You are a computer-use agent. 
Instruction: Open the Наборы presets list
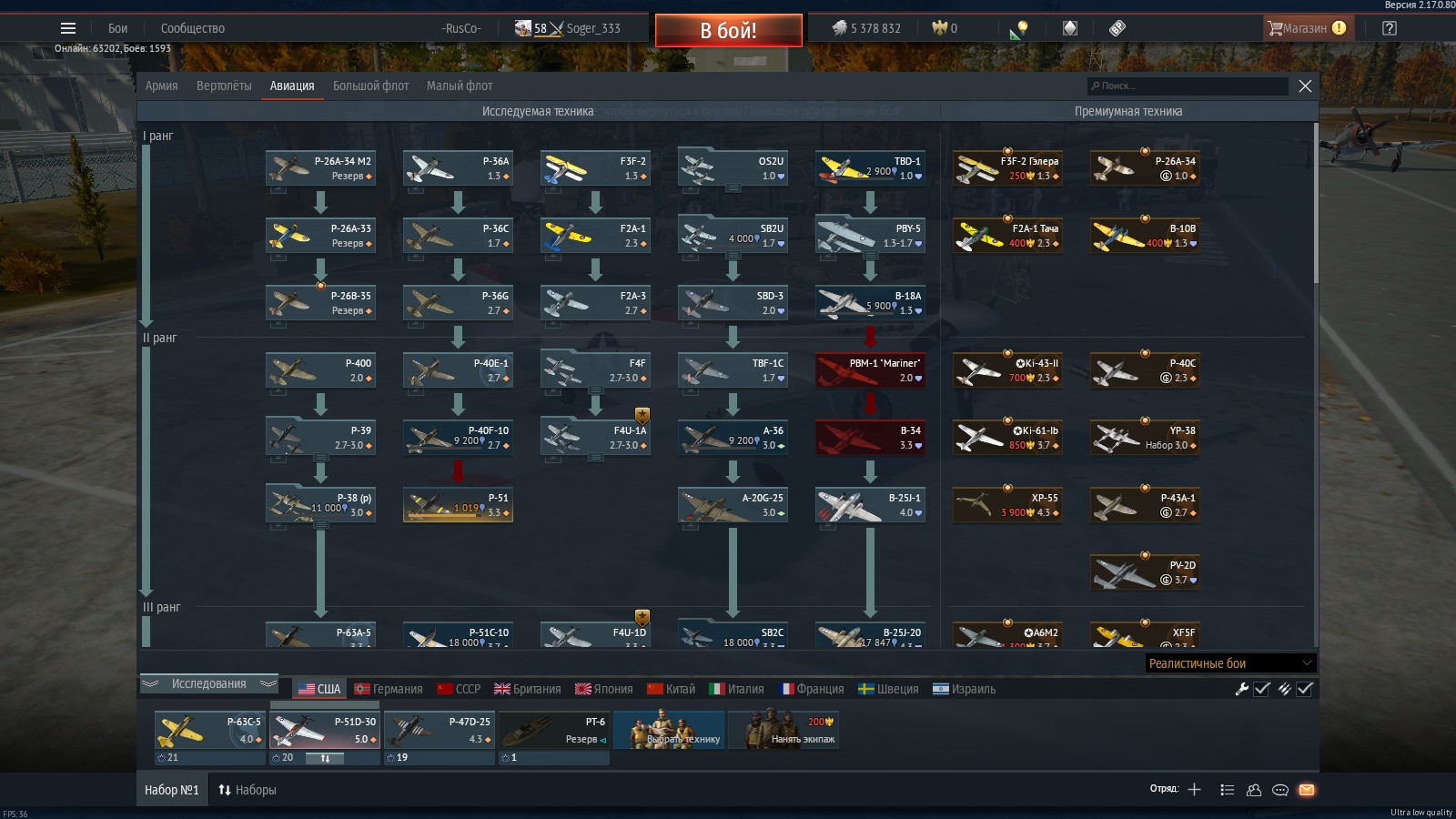tap(247, 790)
